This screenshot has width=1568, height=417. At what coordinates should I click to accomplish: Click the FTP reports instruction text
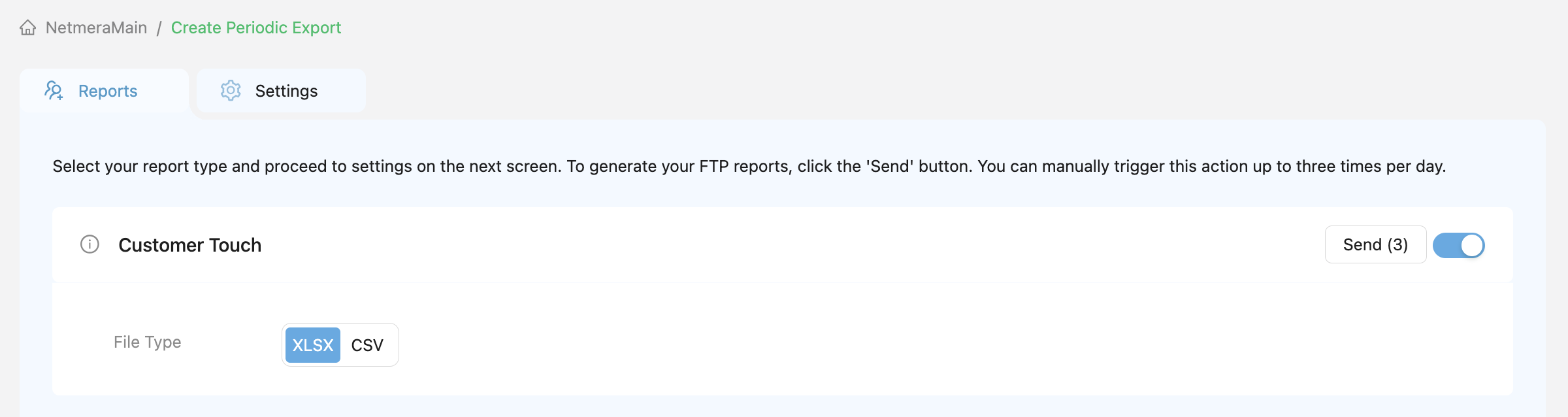tap(749, 166)
